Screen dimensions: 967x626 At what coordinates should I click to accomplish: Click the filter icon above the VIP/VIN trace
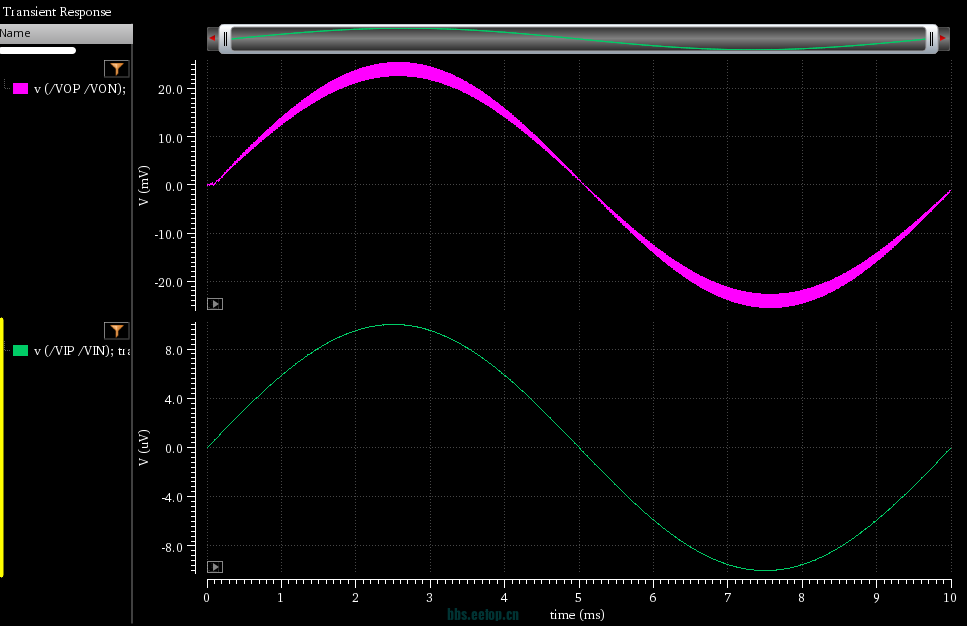click(117, 331)
